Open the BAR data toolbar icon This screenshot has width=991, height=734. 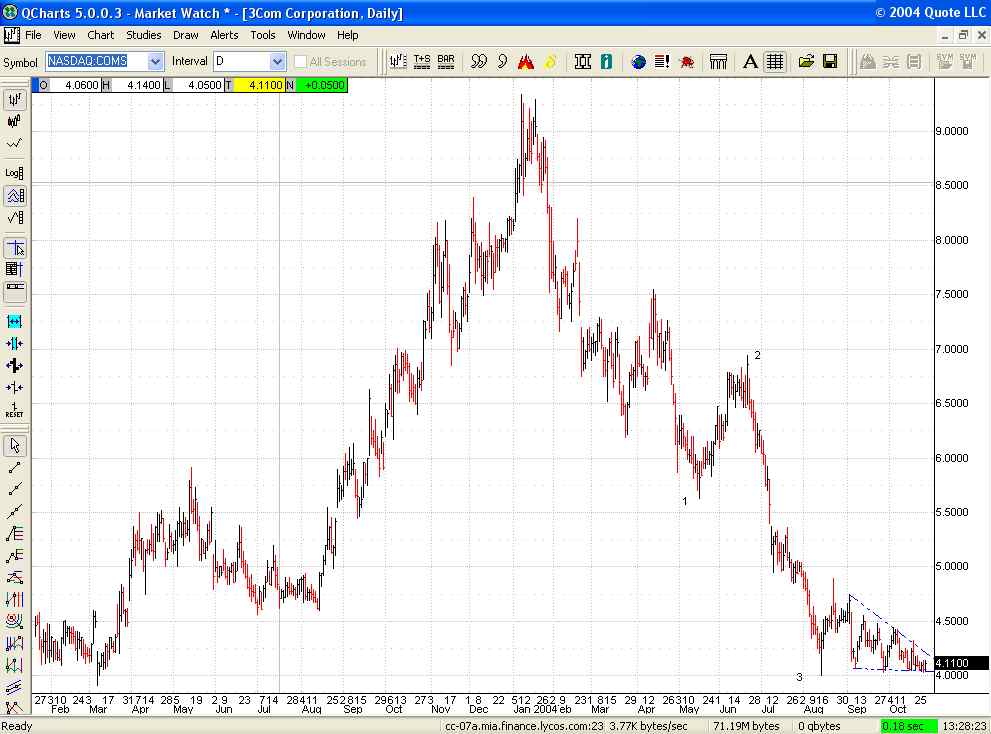(446, 61)
